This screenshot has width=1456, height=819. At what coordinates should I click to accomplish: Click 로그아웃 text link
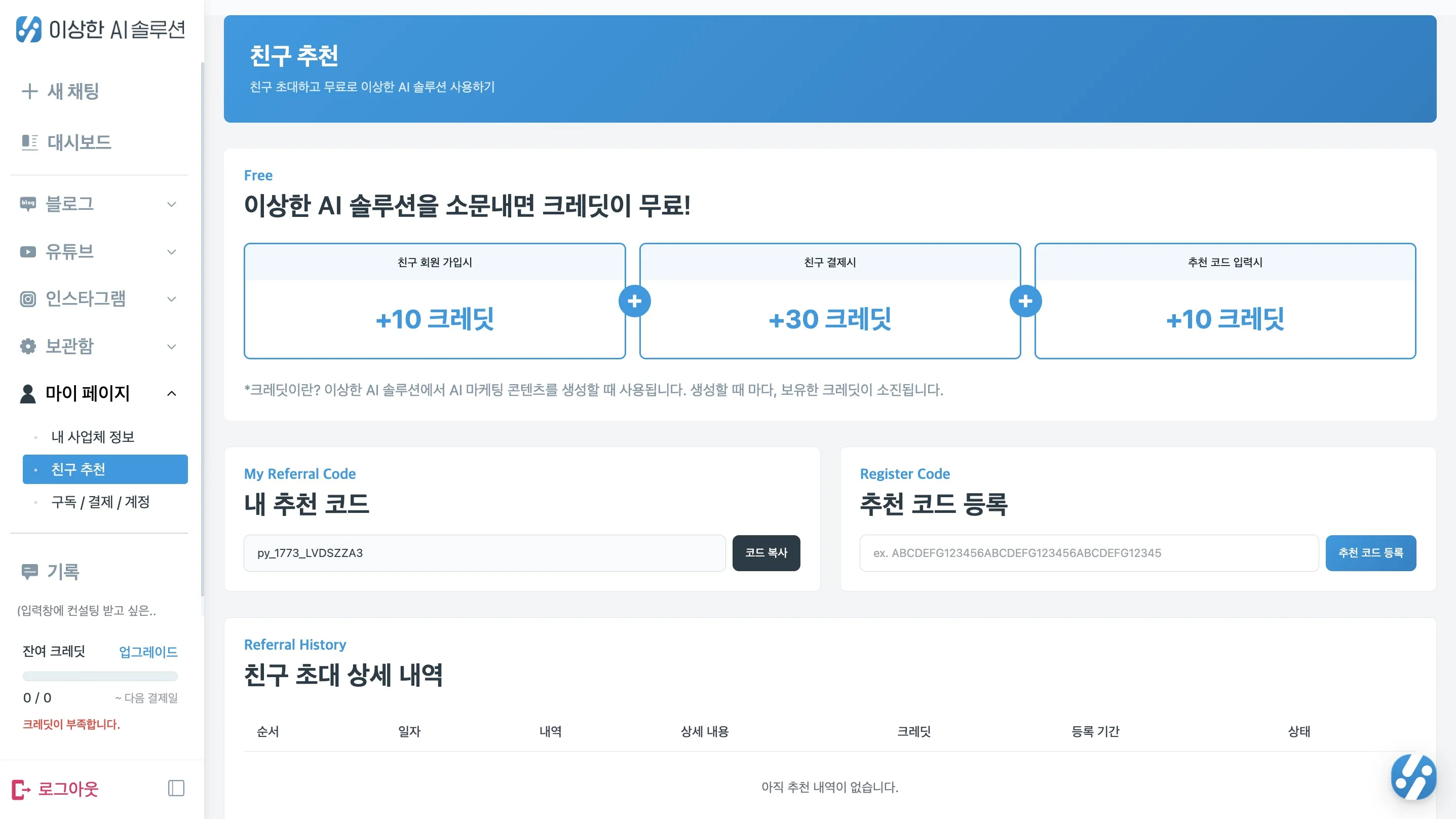(x=68, y=789)
